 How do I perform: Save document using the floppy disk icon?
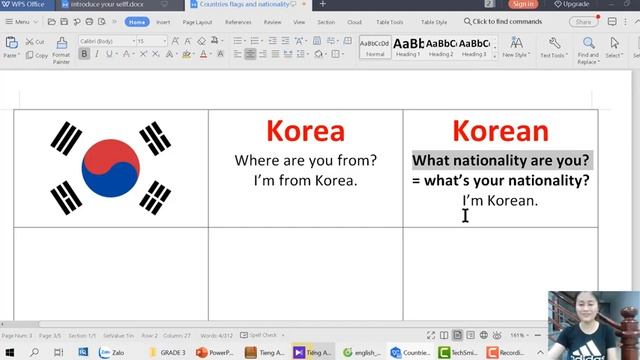(x=64, y=22)
